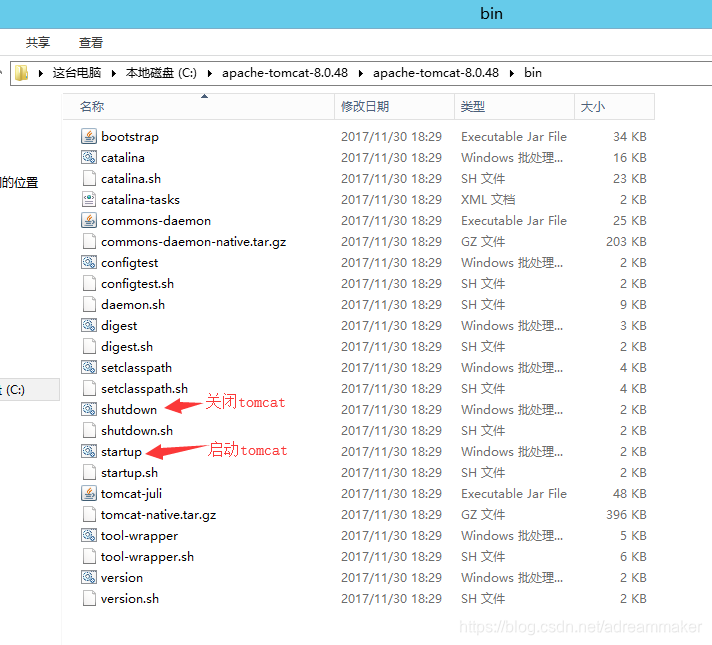The height and width of the screenshot is (645, 712).
Task: Select the catalina.sh file name
Action: (x=131, y=179)
